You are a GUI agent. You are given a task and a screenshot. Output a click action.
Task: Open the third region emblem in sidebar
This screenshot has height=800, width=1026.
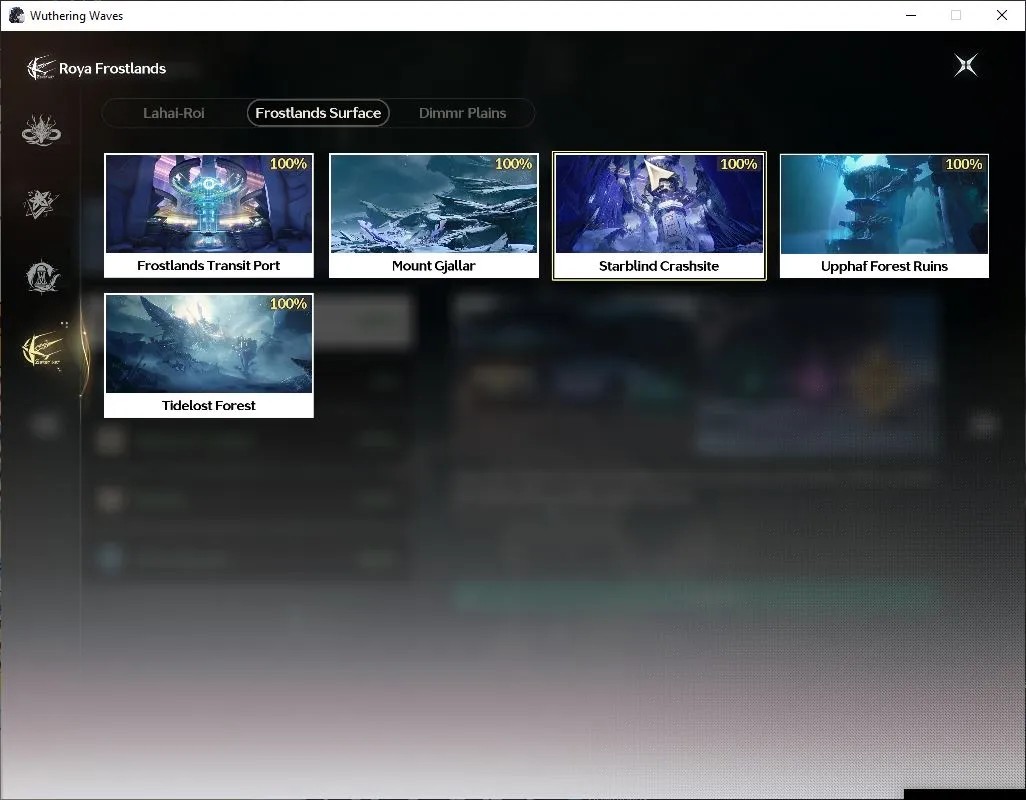pos(42,277)
